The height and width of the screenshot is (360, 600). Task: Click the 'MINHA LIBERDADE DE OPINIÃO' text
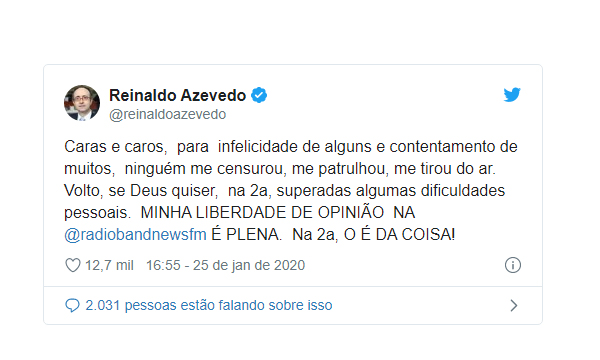[262, 212]
